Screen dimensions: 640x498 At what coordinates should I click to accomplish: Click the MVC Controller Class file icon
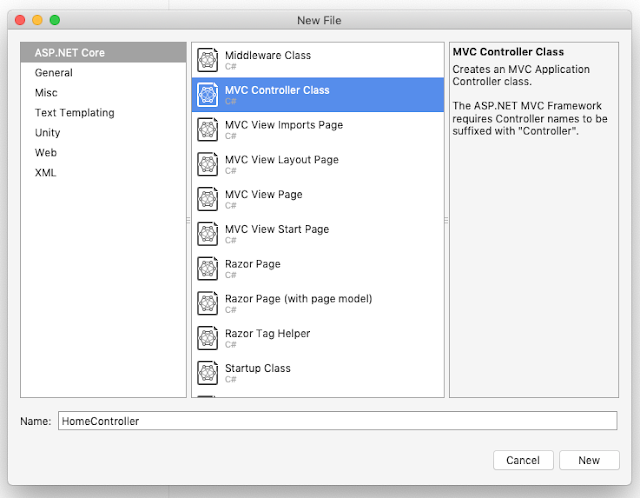point(208,95)
